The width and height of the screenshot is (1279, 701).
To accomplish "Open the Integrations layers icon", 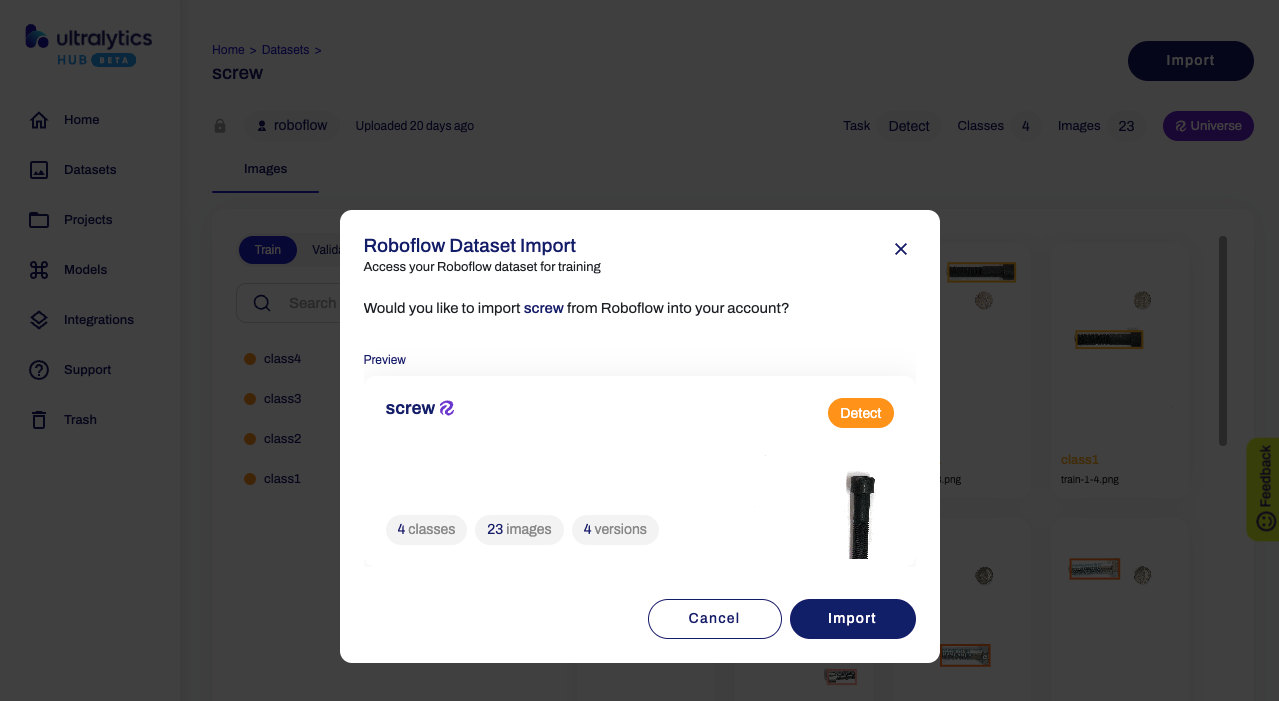I will coord(39,320).
